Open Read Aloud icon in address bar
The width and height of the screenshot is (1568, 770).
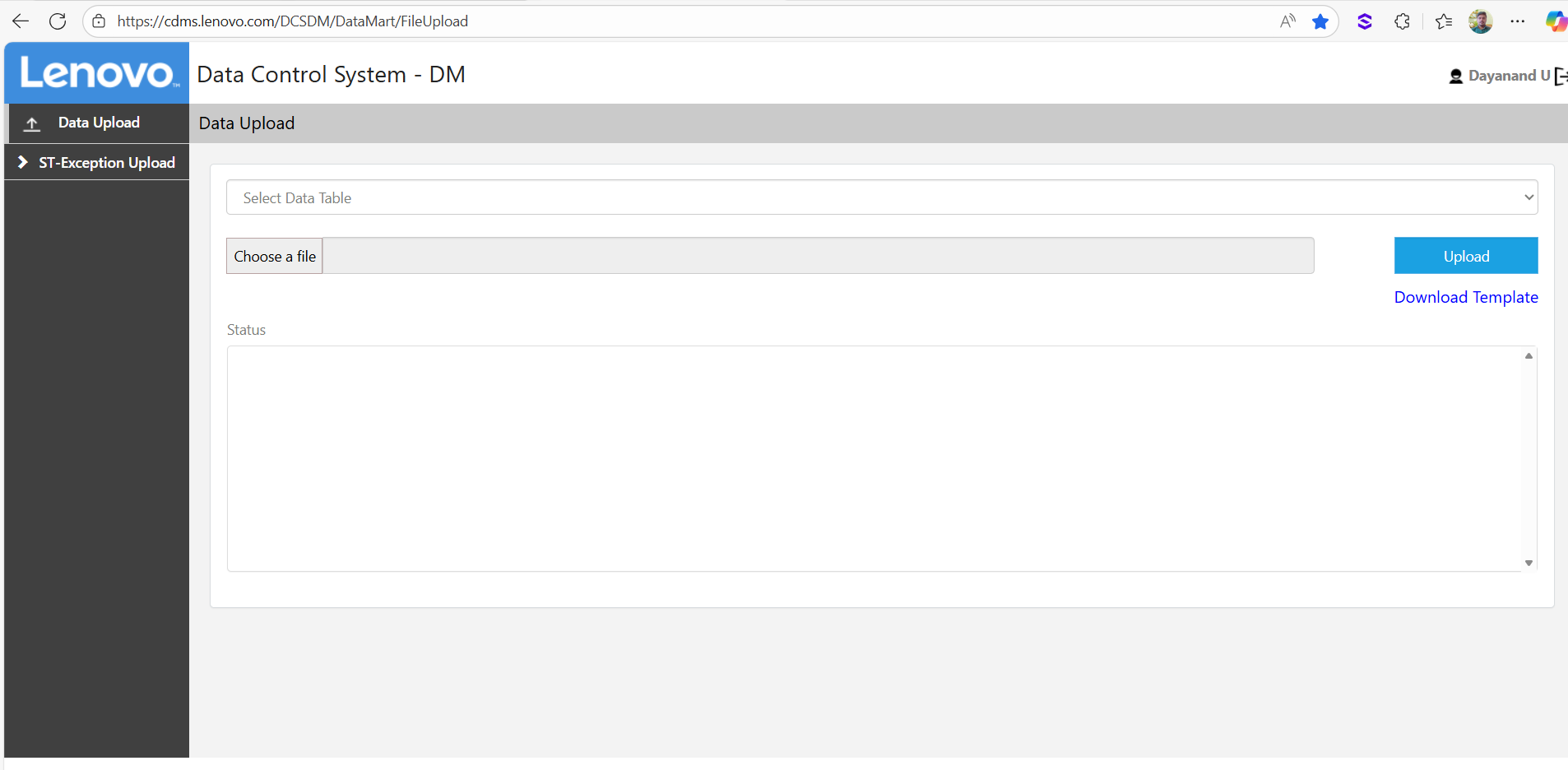pos(1287,21)
